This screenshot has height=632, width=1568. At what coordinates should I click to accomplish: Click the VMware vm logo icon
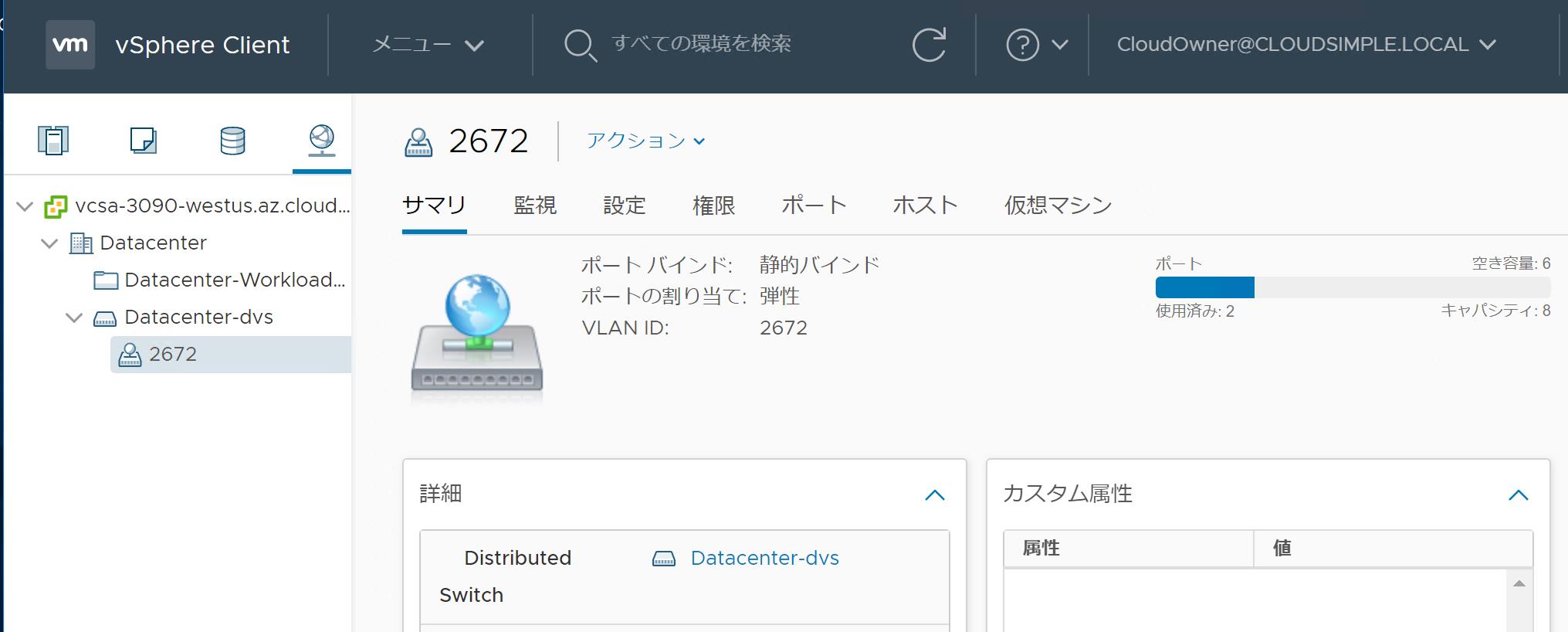click(70, 45)
